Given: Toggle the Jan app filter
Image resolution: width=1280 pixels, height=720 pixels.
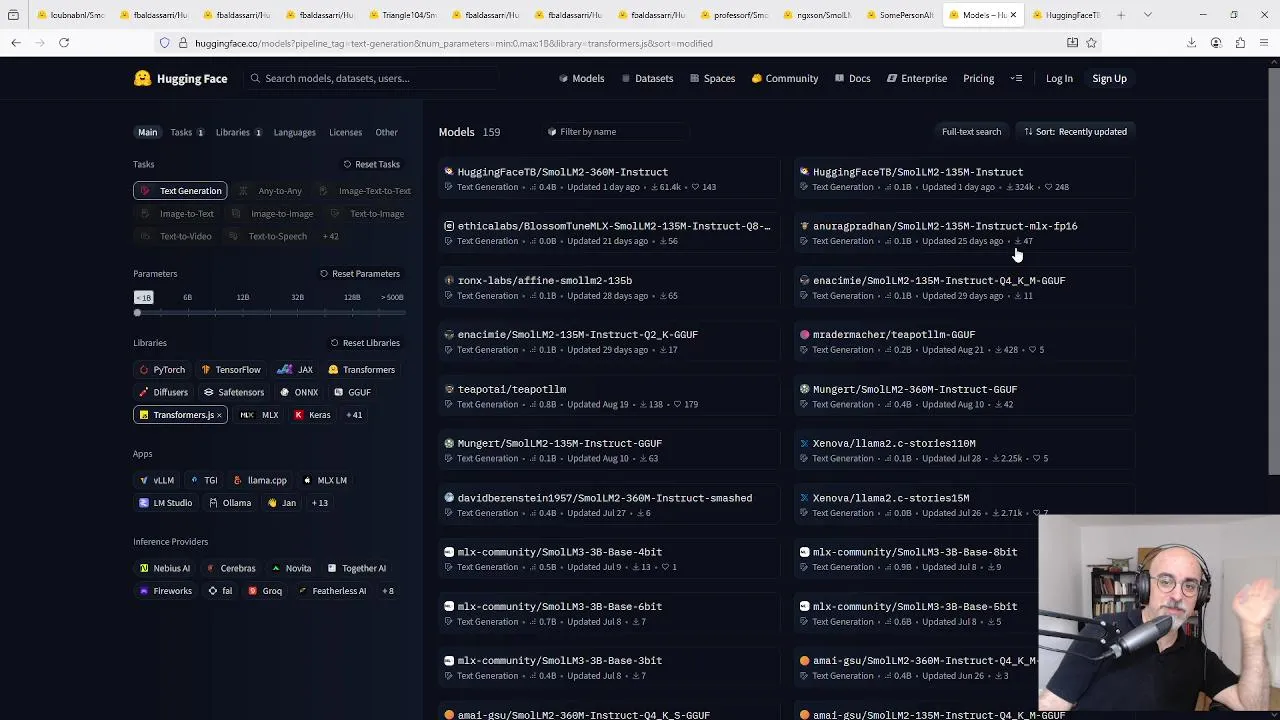Looking at the screenshot, I should (281, 503).
